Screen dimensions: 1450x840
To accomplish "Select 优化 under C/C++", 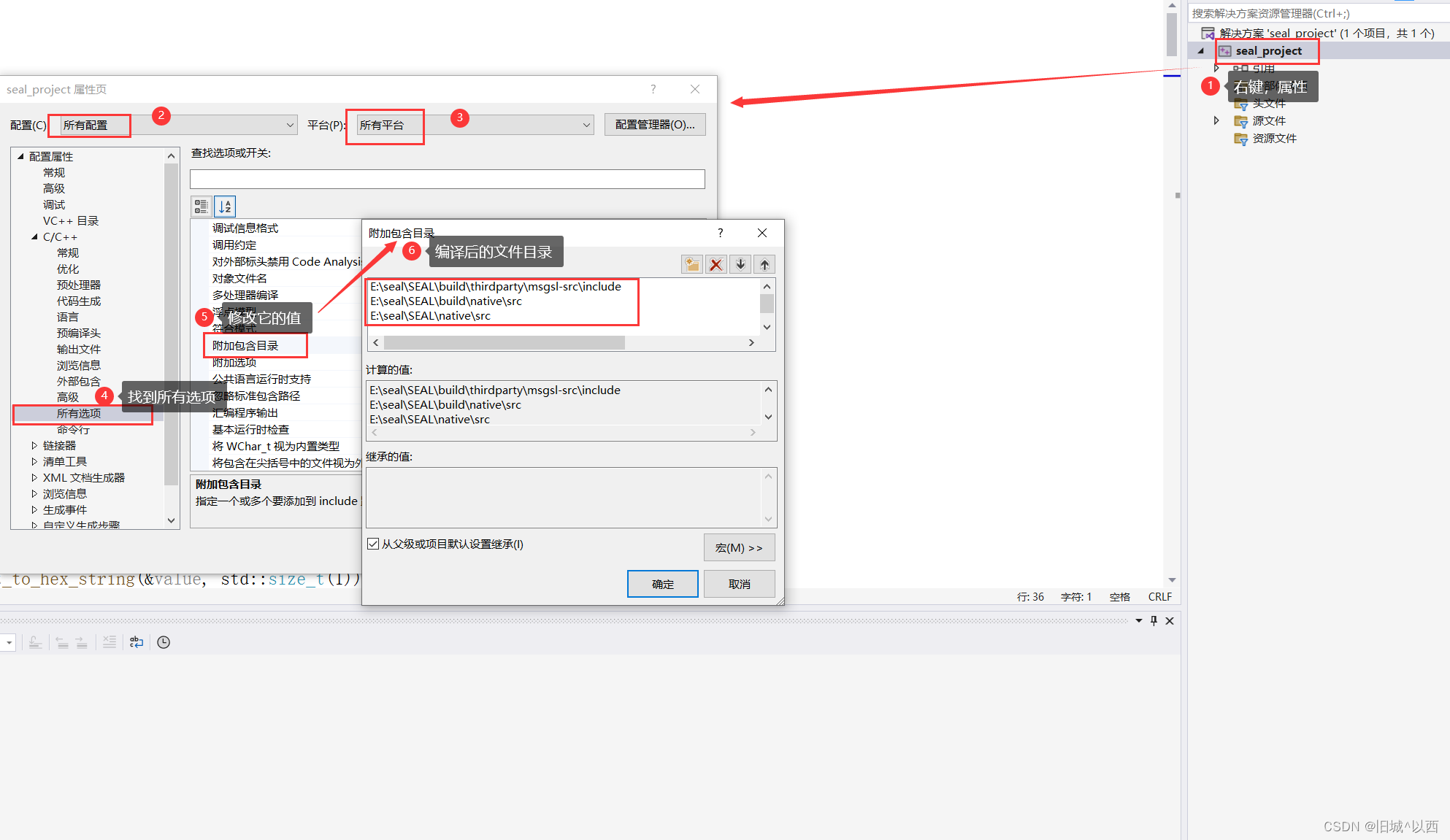I will click(68, 269).
